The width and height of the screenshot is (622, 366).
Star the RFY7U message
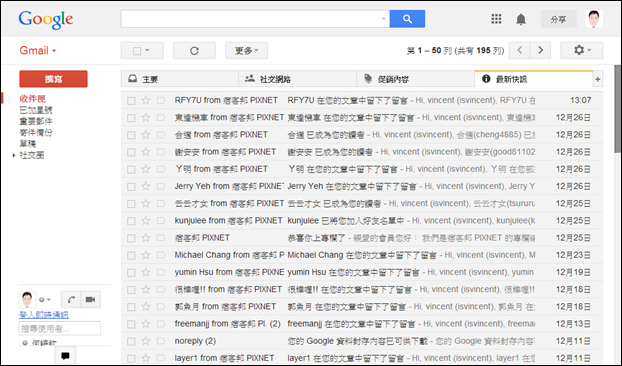pyautogui.click(x=146, y=100)
